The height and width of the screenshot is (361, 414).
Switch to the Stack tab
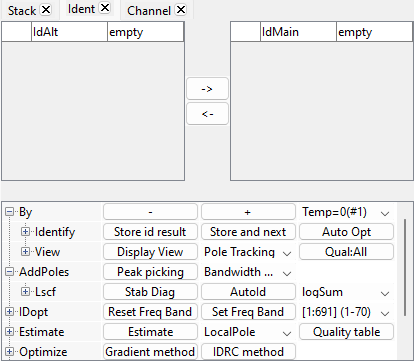coord(22,10)
